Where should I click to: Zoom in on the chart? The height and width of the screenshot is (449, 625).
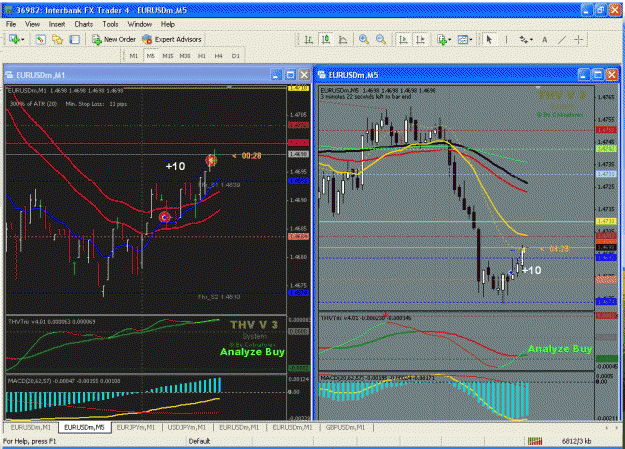click(364, 39)
